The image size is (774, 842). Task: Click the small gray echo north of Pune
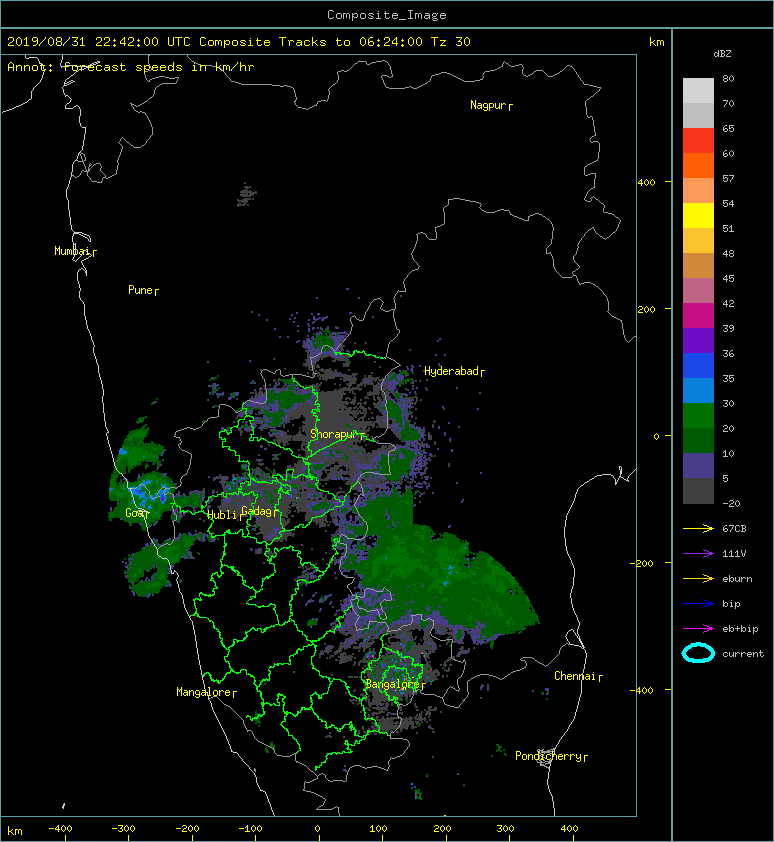point(247,194)
